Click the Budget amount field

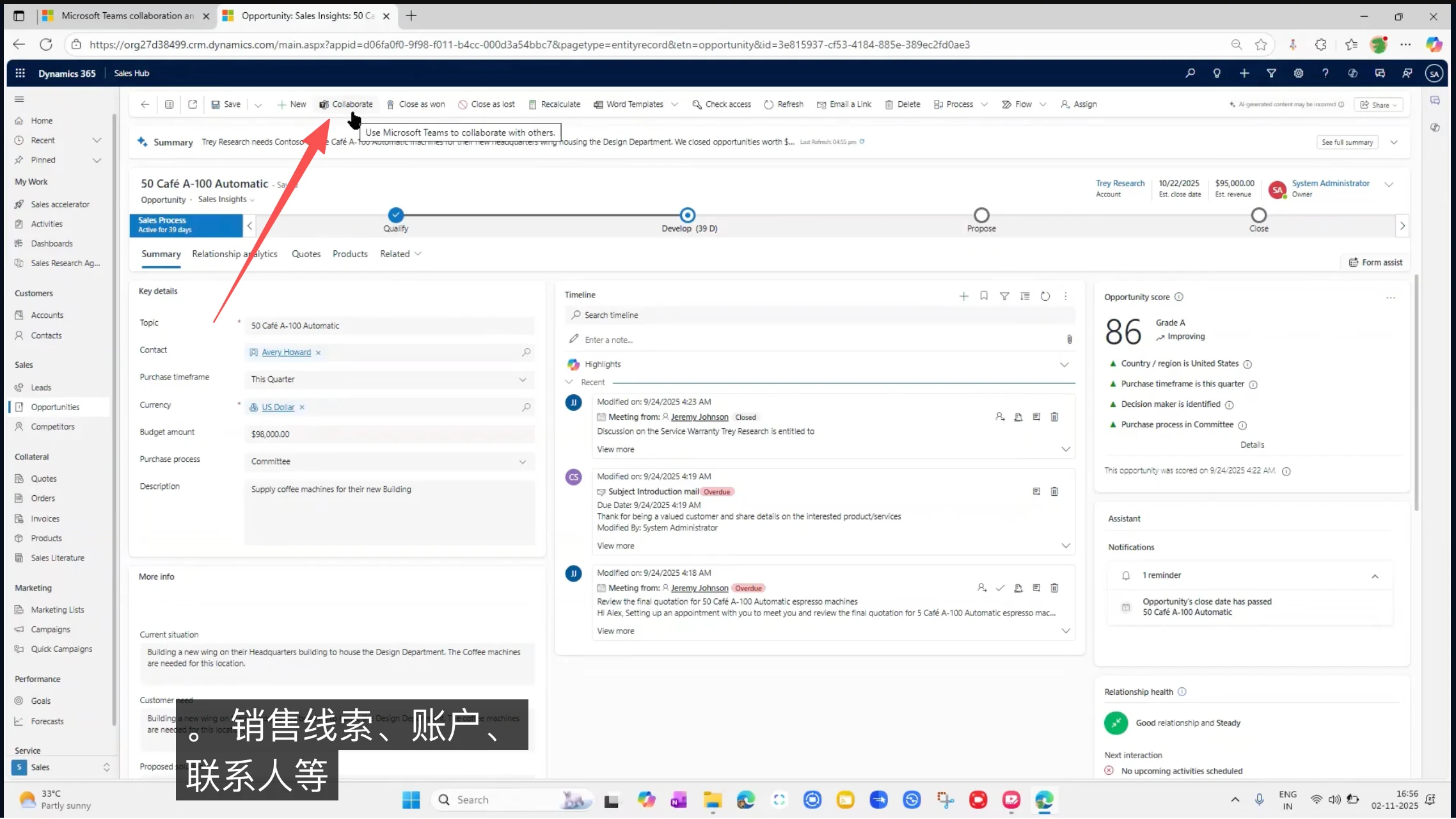[389, 434]
